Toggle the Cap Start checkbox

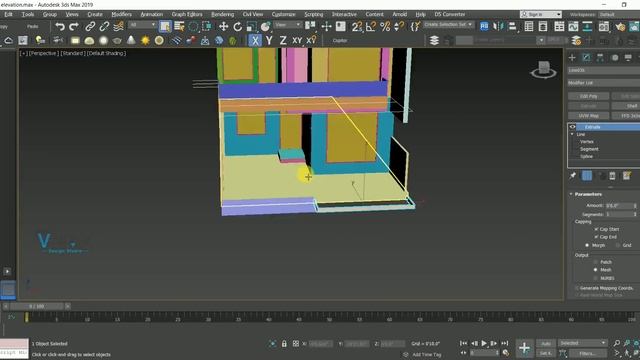coord(596,229)
